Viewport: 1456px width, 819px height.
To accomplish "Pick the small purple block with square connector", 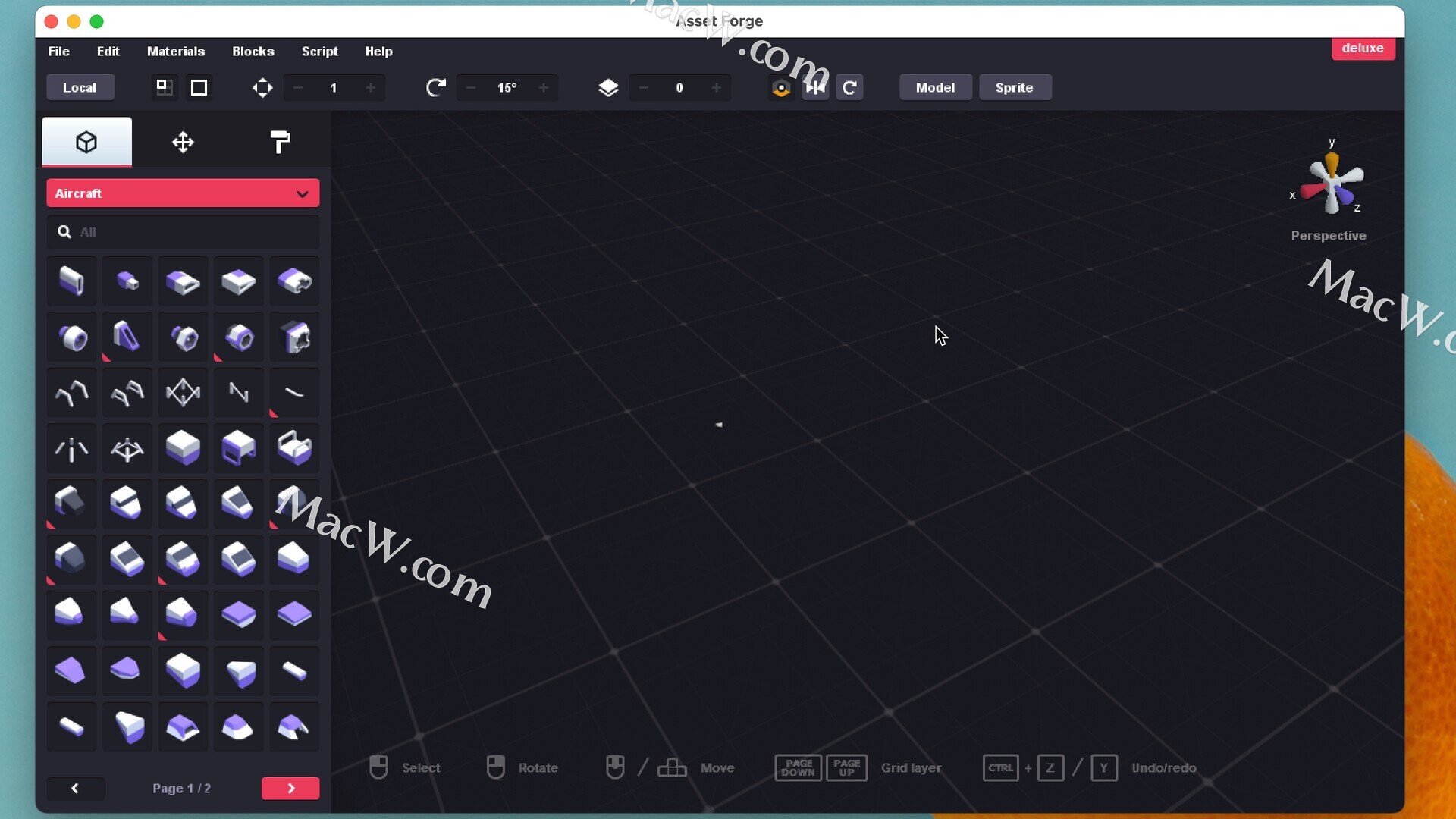I will point(127,281).
